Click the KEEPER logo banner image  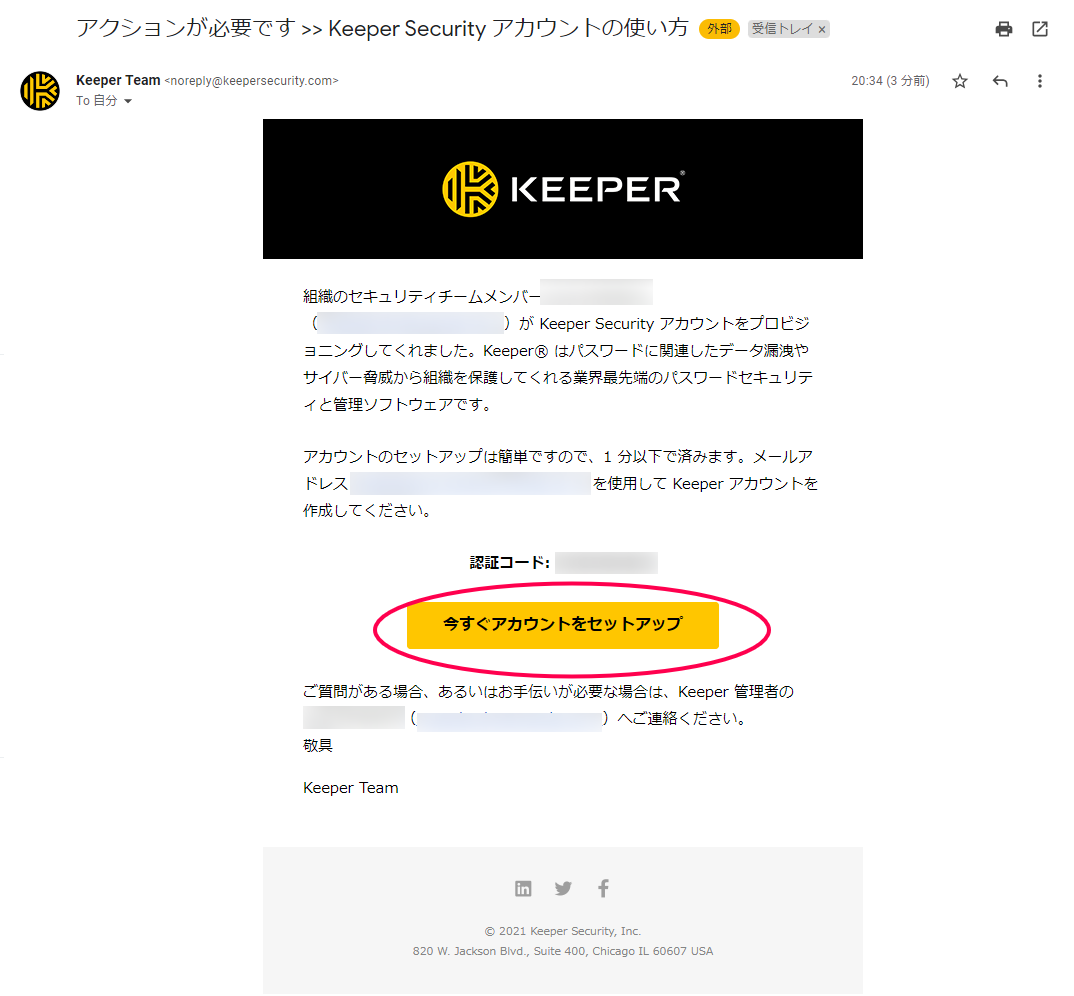pos(562,189)
